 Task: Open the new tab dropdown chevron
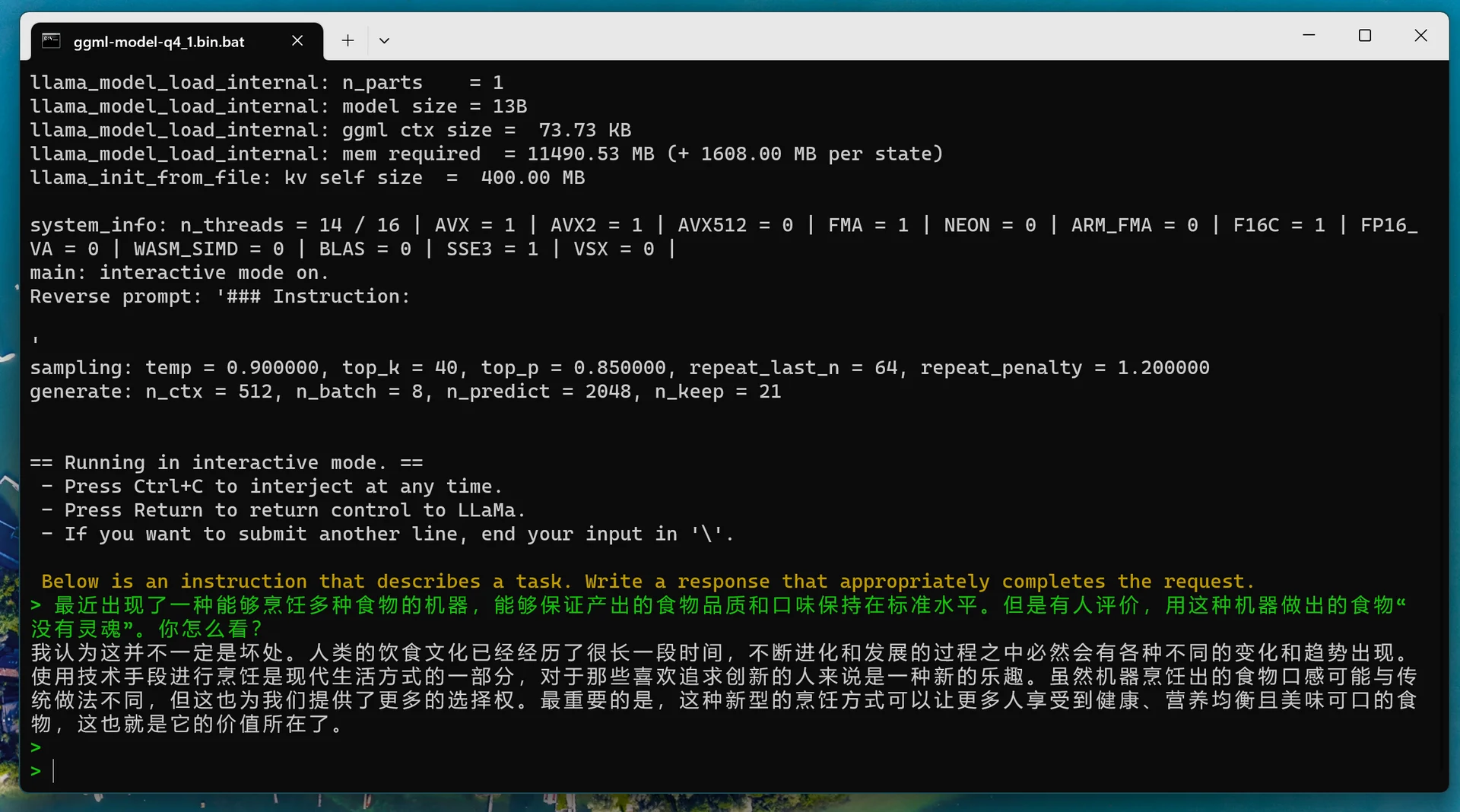(x=384, y=40)
